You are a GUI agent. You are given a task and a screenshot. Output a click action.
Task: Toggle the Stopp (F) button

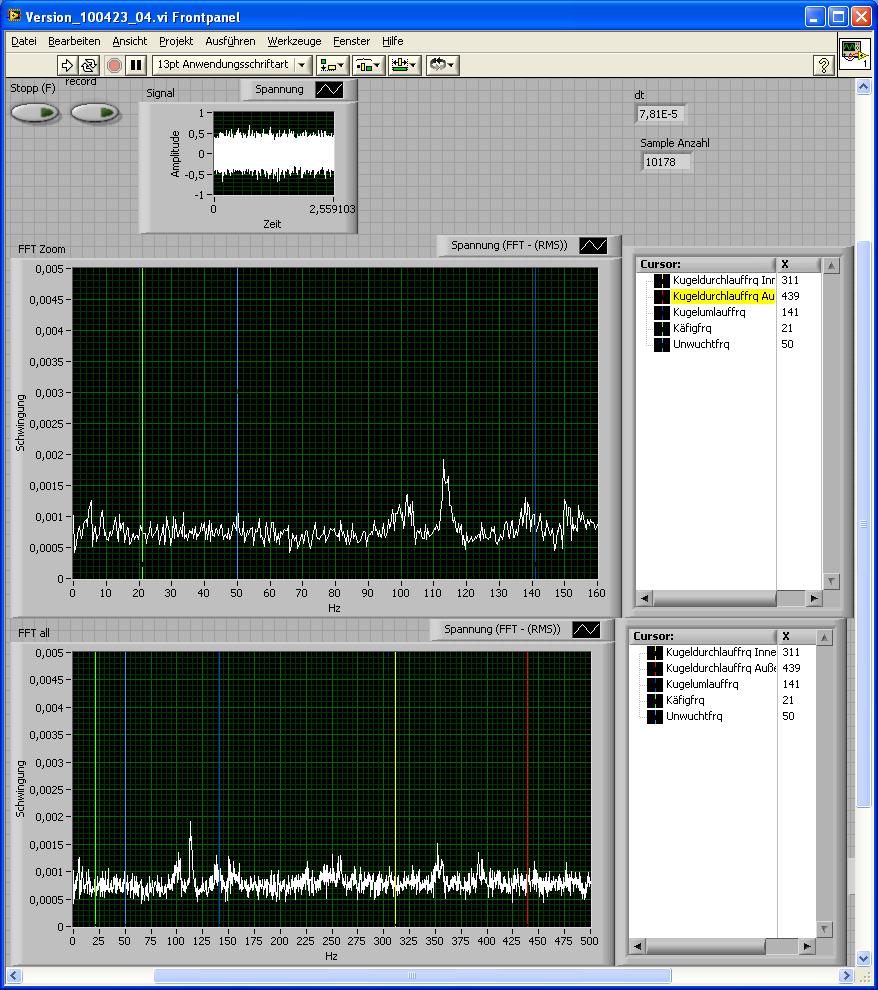35,112
